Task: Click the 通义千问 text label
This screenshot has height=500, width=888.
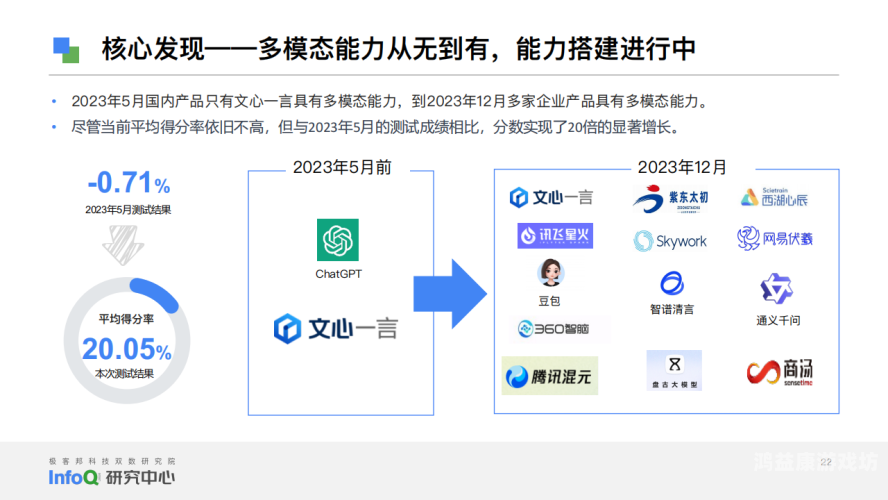Action: tap(778, 320)
